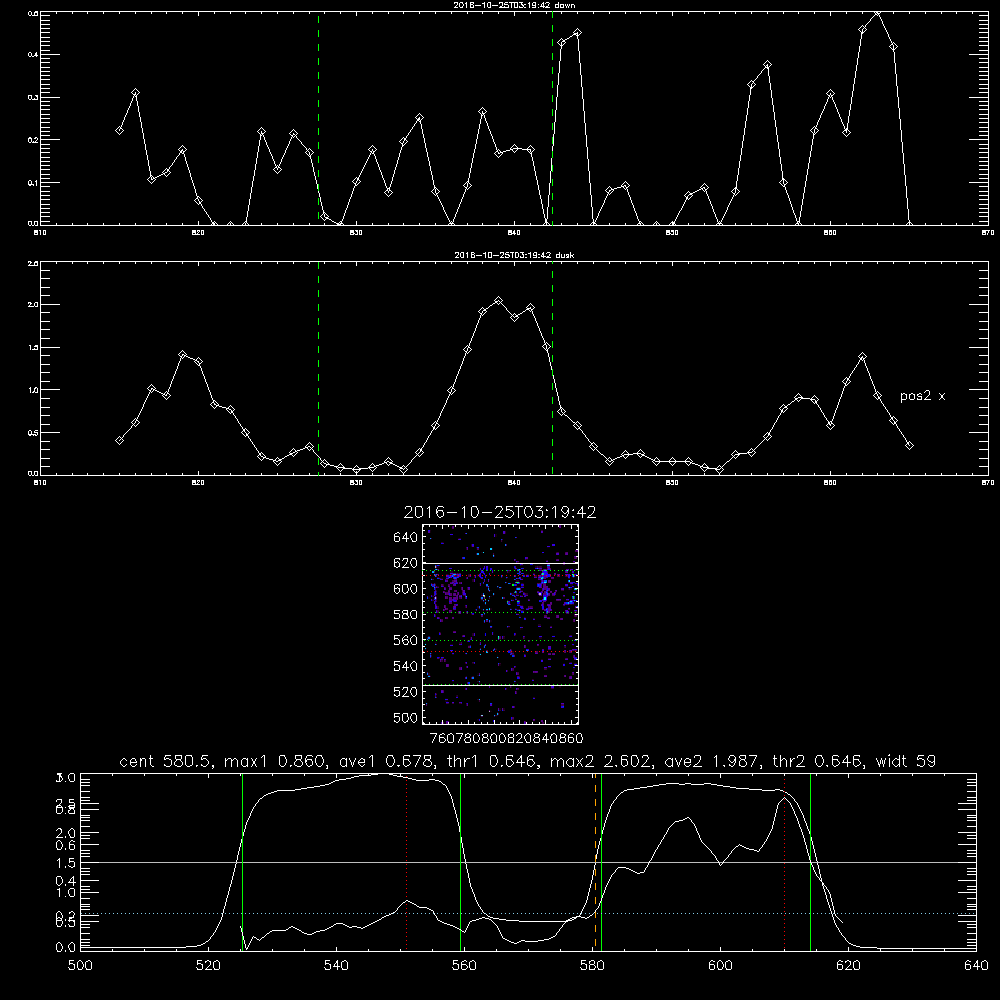Click heatmap y-axis label 600
Screen dimensions: 1000x1000
pos(406,589)
